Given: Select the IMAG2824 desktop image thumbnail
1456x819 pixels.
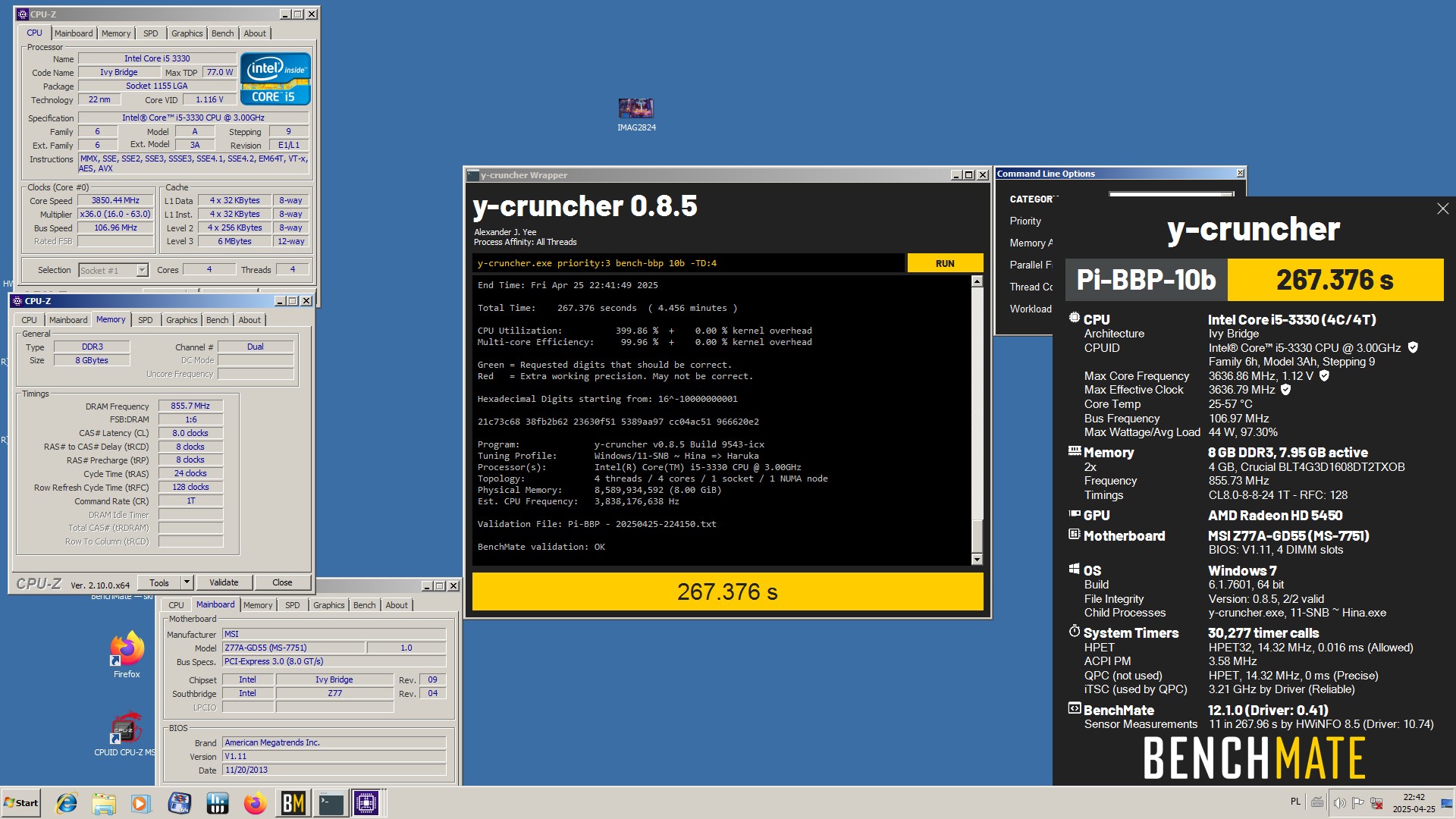Looking at the screenshot, I should click(636, 115).
